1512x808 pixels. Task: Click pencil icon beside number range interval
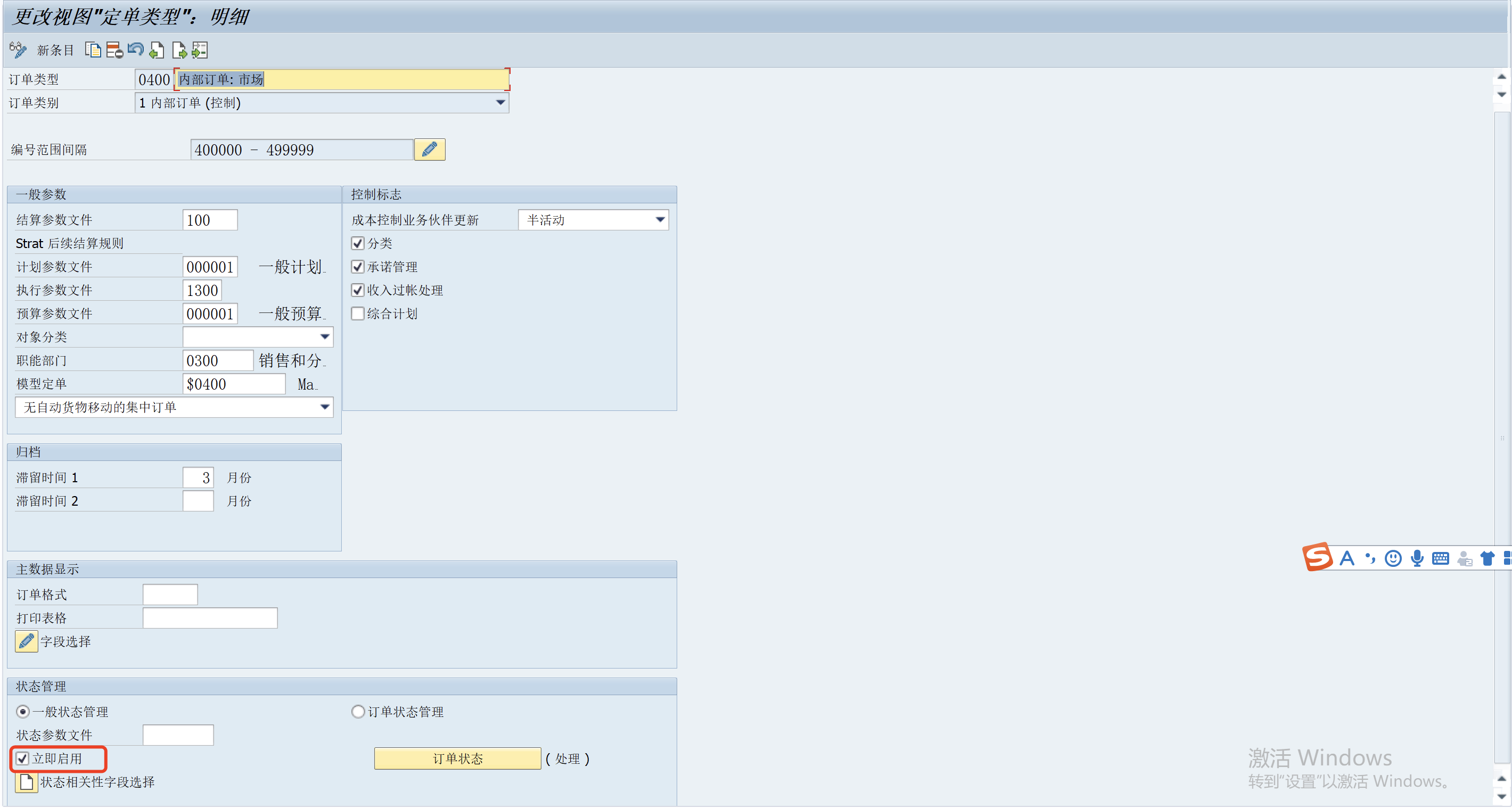coord(430,149)
